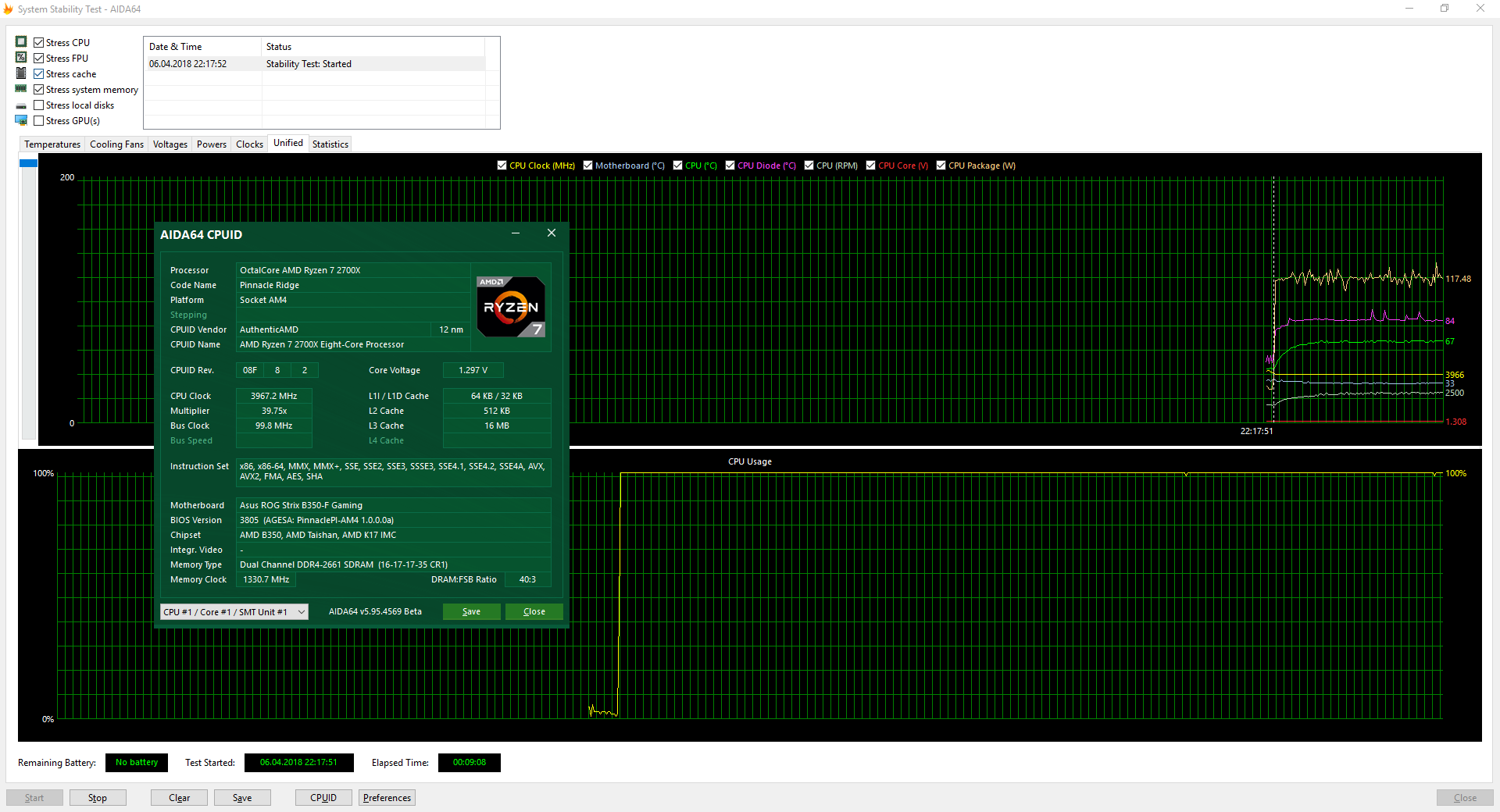Click the Elapsed Time value 00:09:08
Viewport: 1500px width, 812px height.
point(470,763)
